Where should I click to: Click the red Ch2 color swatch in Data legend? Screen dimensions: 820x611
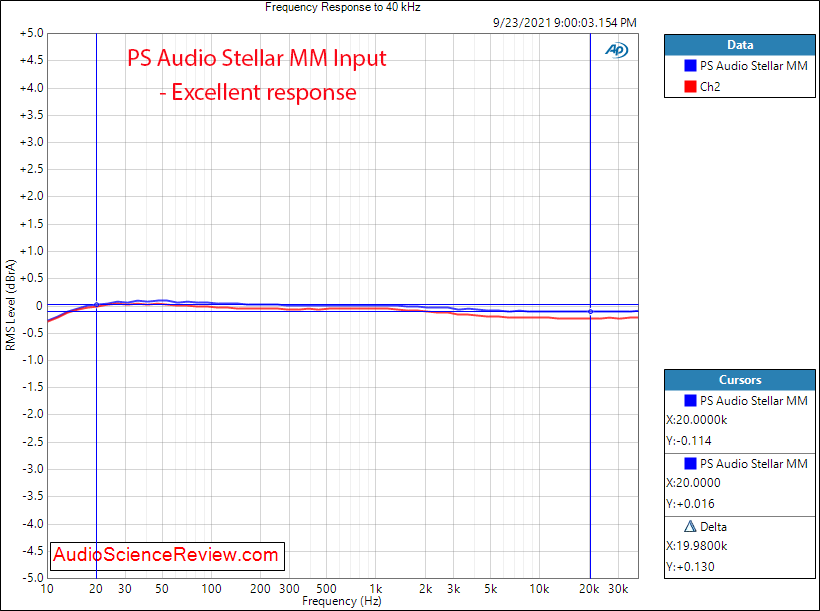(x=690, y=86)
